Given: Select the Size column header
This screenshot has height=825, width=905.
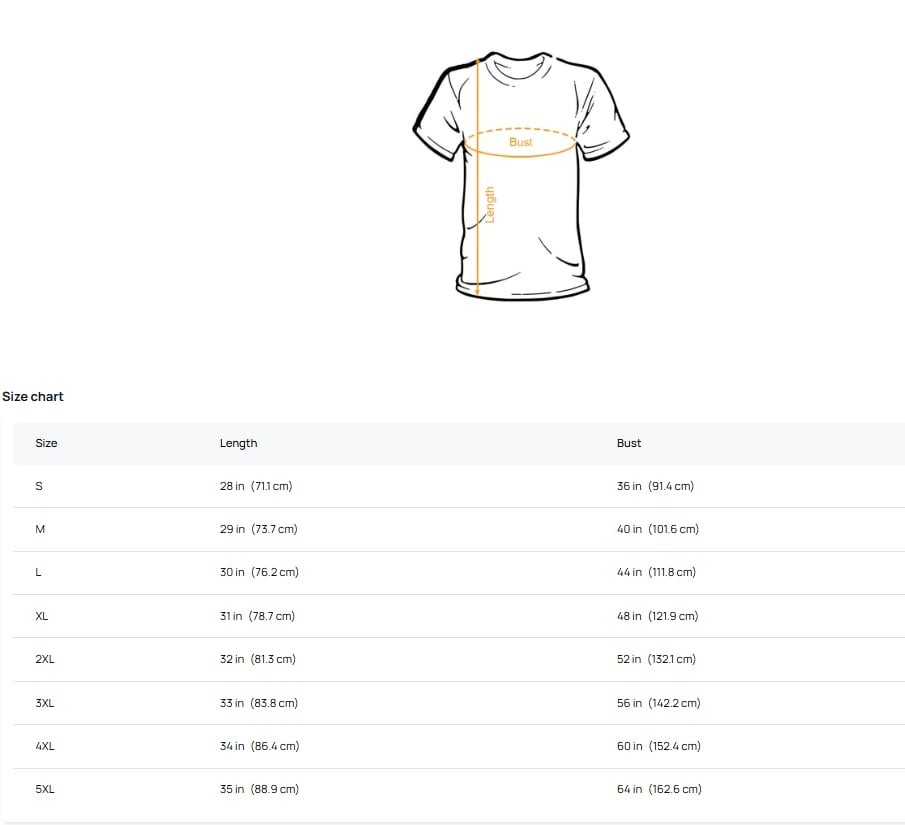Looking at the screenshot, I should click(46, 443).
